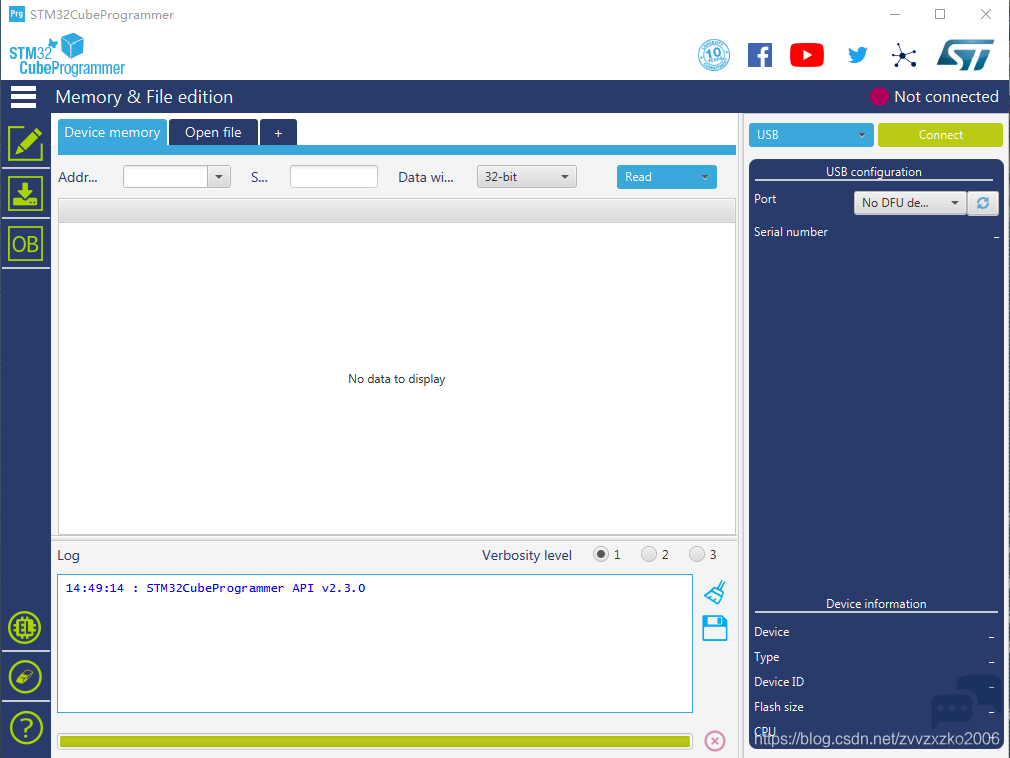Open ST YouTube channel icon

point(806,55)
